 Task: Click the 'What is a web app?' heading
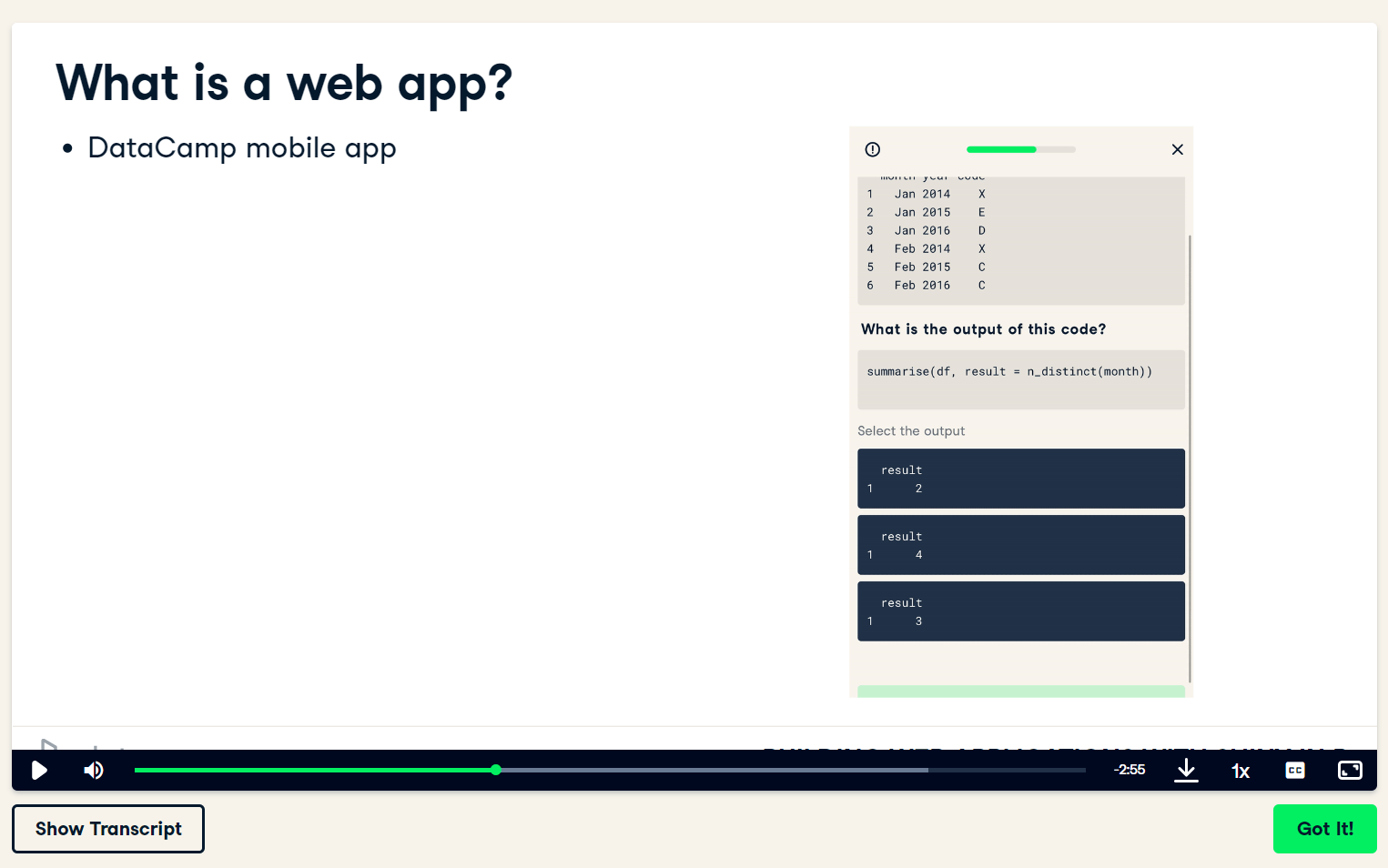[284, 84]
